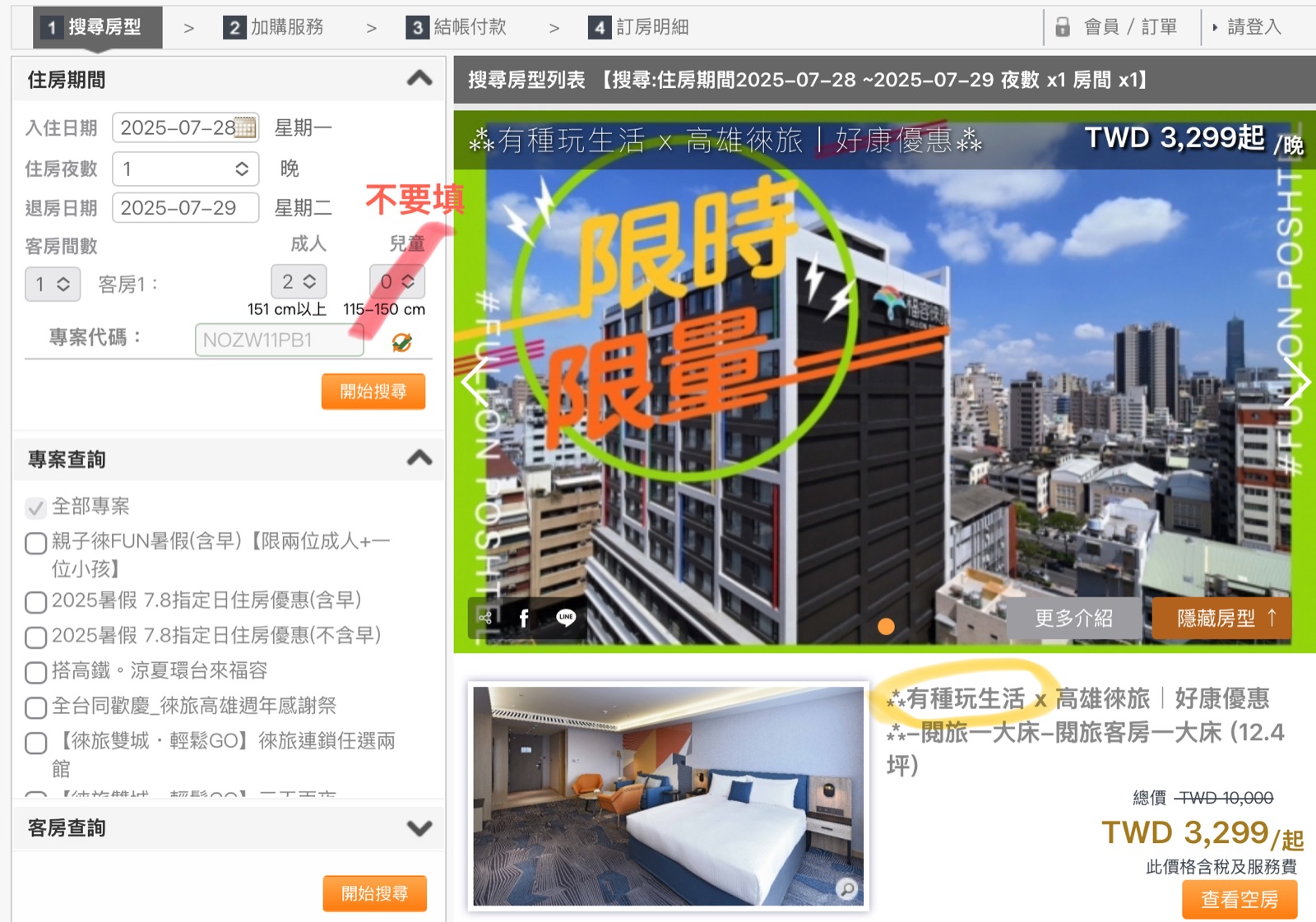Toggle 全台同歡慶_徠旅高雄週年感謝祭 checkbox

pos(35,707)
